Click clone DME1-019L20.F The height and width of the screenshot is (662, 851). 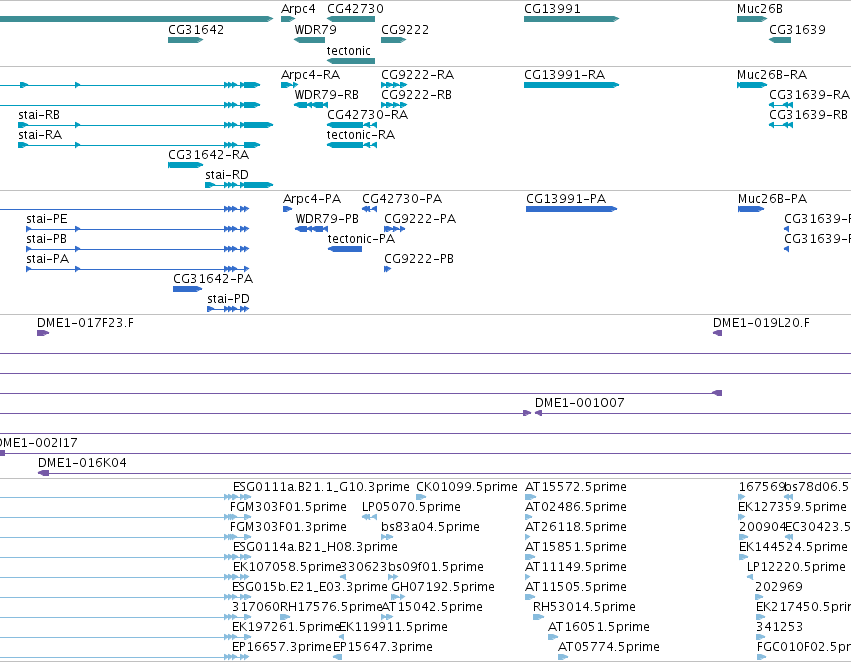point(717,333)
